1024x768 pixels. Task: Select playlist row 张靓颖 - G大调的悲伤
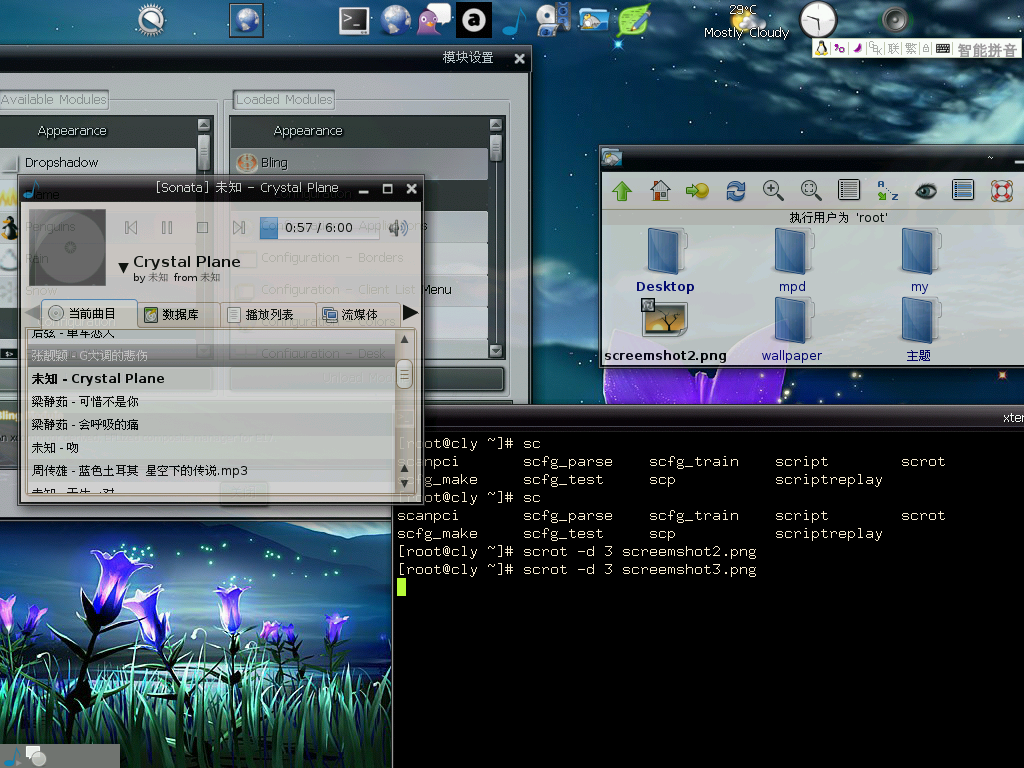tap(210, 356)
